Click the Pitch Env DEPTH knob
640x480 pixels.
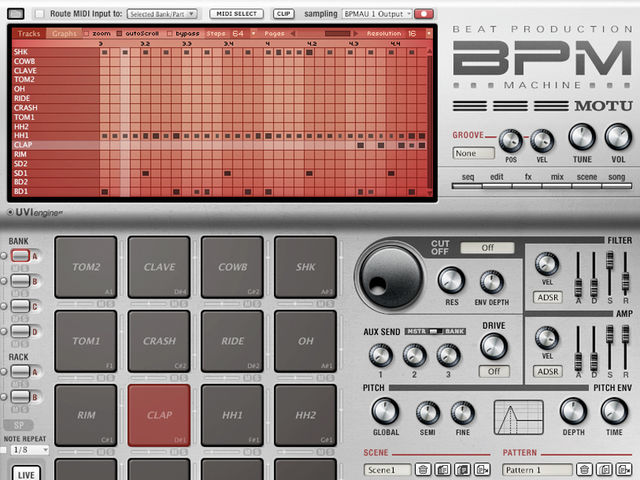(x=573, y=411)
